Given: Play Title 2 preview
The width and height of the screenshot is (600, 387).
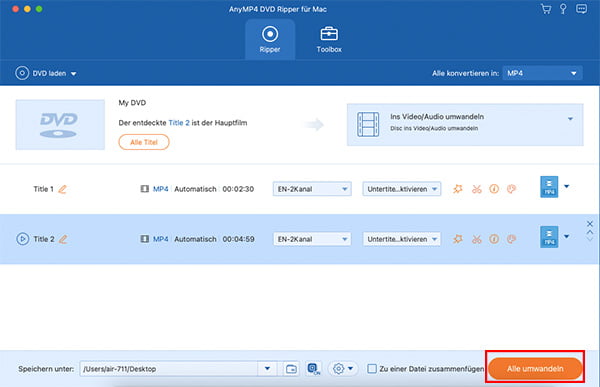Looking at the screenshot, I should pos(23,239).
